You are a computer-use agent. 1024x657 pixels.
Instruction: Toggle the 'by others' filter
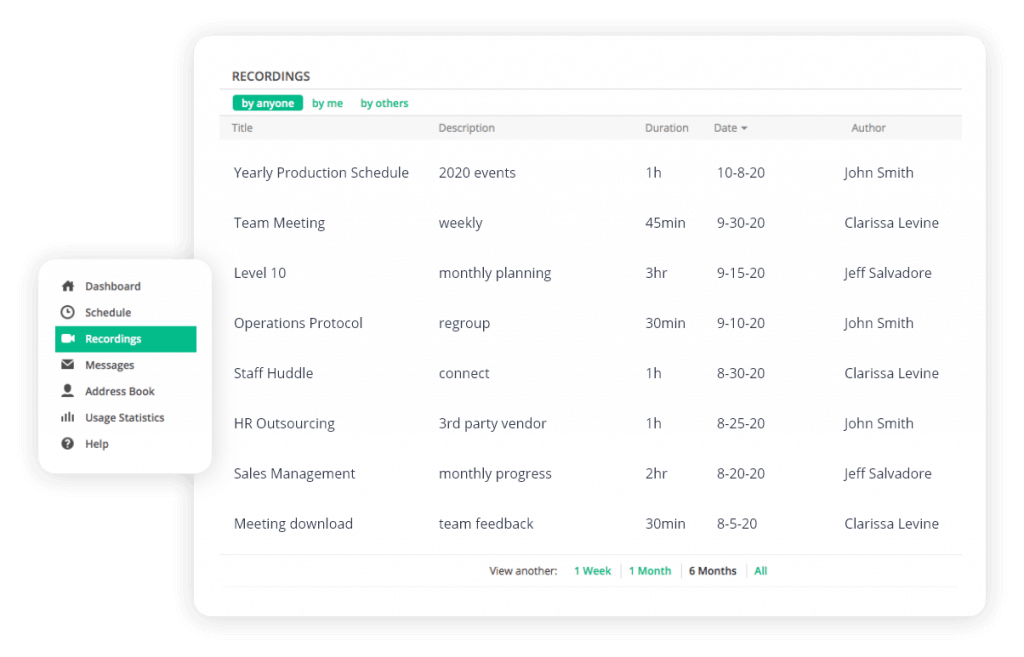click(x=384, y=103)
